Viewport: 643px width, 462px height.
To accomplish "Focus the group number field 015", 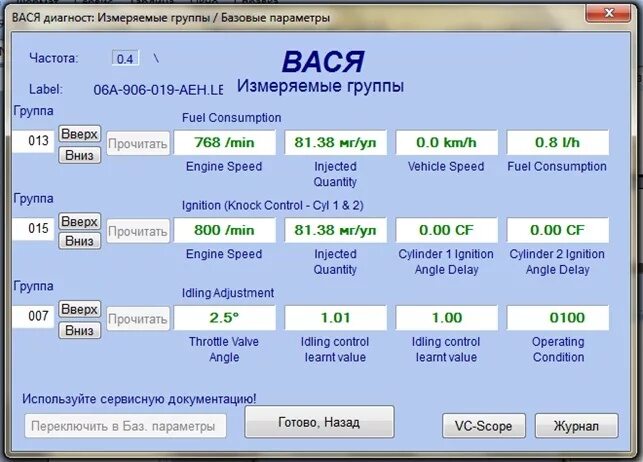I will point(33,229).
